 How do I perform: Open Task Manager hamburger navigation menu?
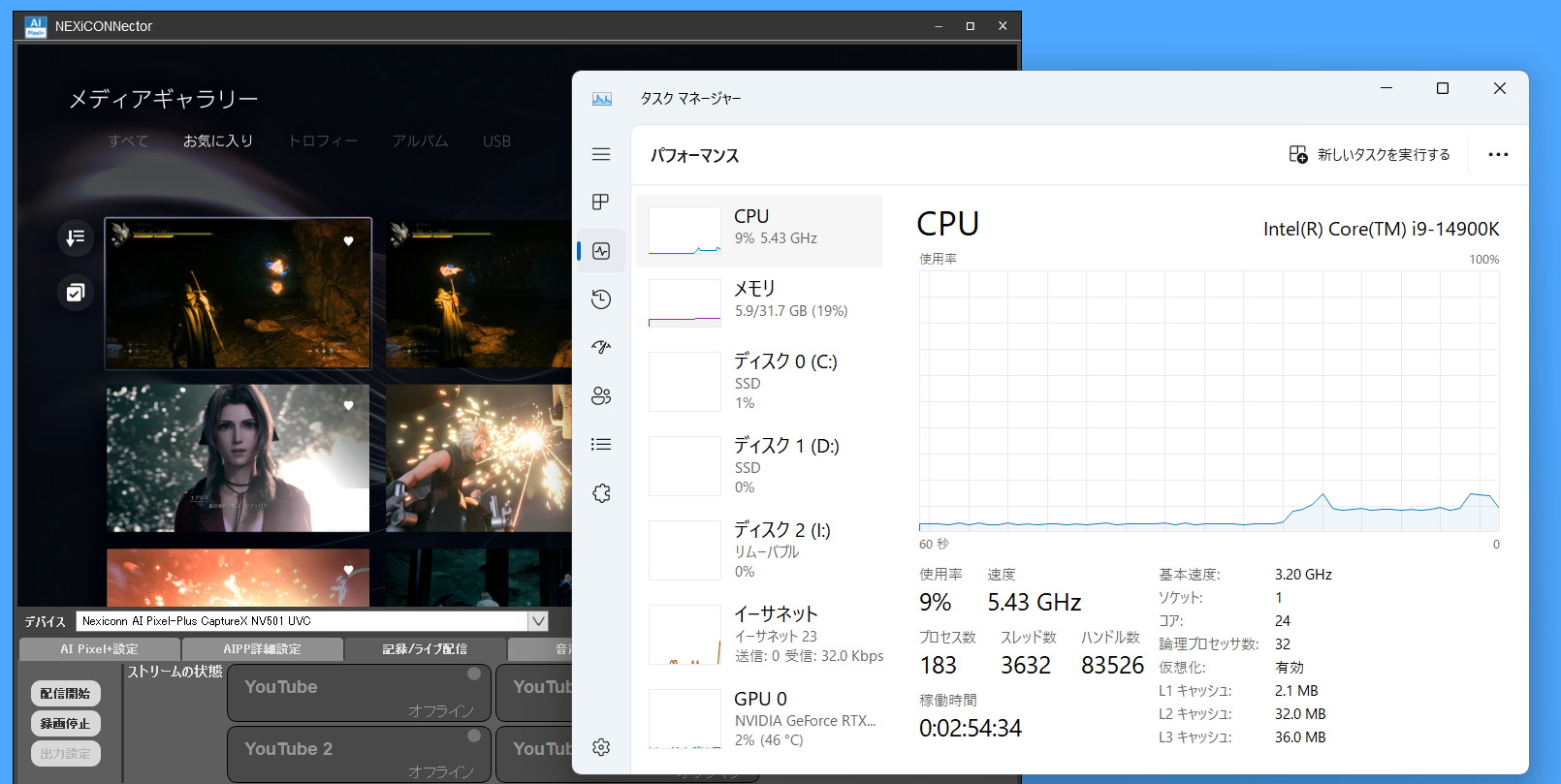(x=601, y=154)
